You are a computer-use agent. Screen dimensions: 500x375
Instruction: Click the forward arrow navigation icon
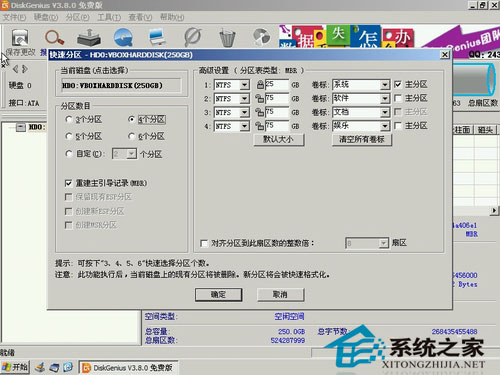25,69
